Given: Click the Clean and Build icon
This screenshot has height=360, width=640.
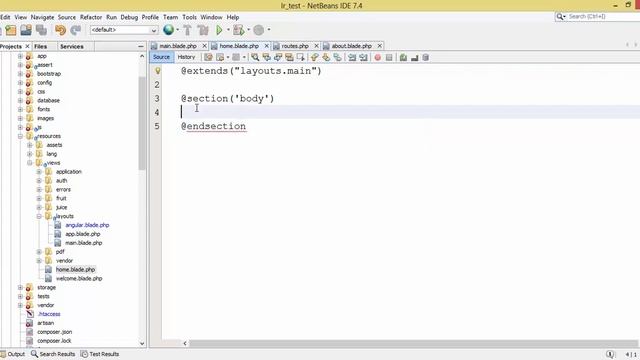Looking at the screenshot, I should (203, 30).
